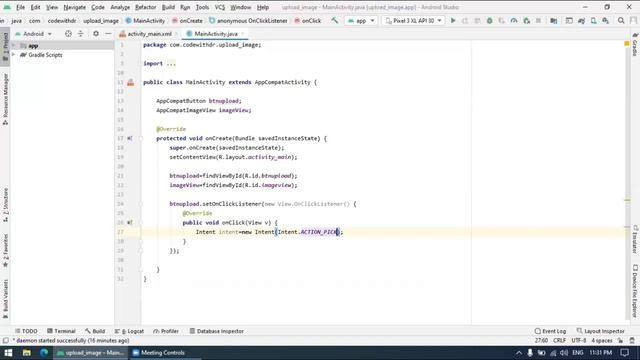Click override gutter marker at line 17
640x360 pixels.
(129, 138)
